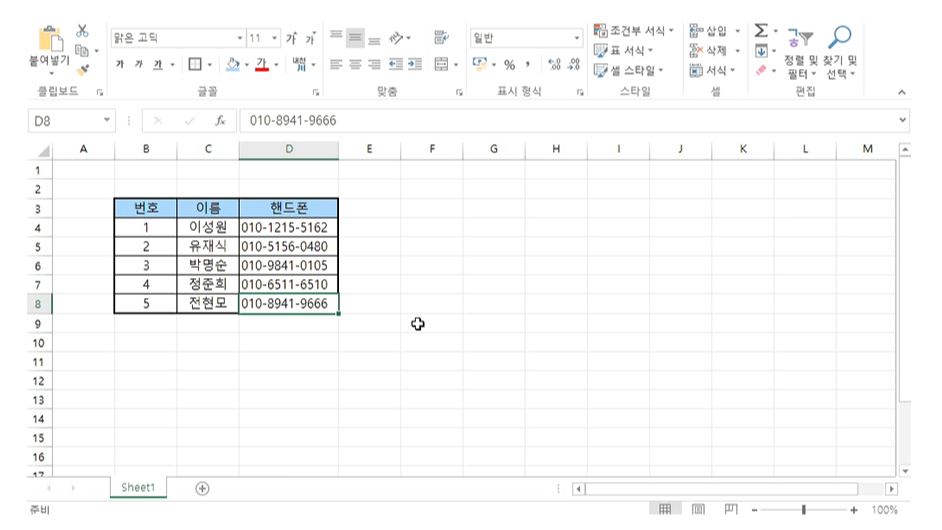Image resolution: width=942 pixels, height=530 pixels.
Task: Click the AutoSum sigma icon
Action: coord(760,31)
